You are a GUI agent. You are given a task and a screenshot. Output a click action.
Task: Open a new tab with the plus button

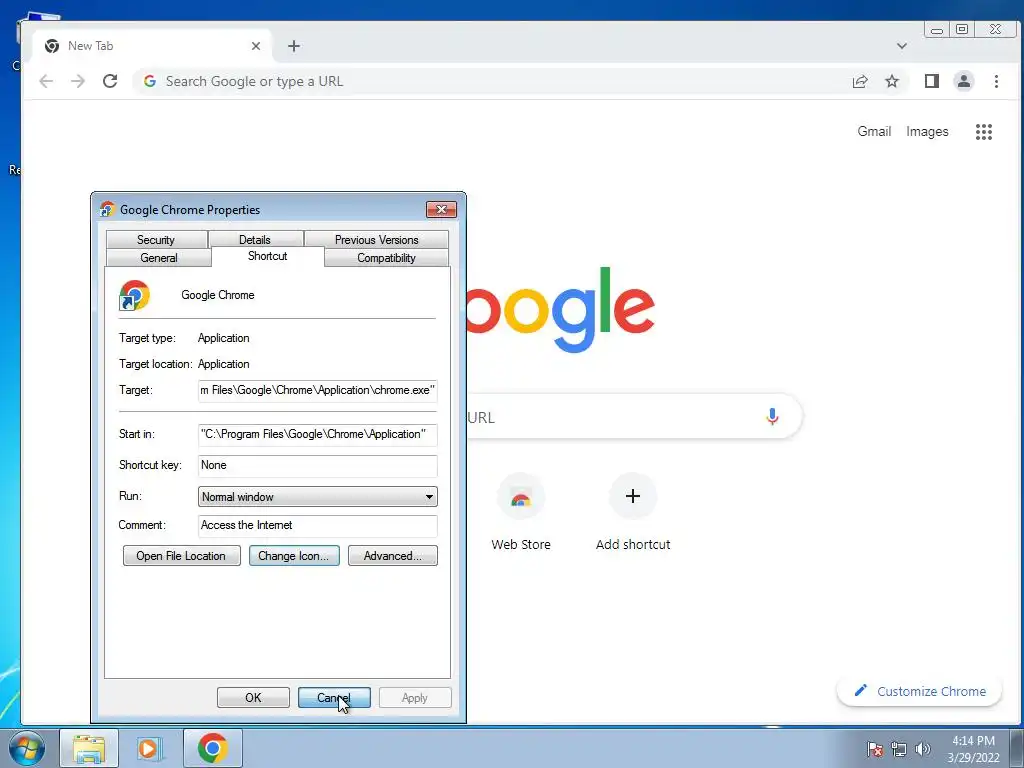coord(294,46)
